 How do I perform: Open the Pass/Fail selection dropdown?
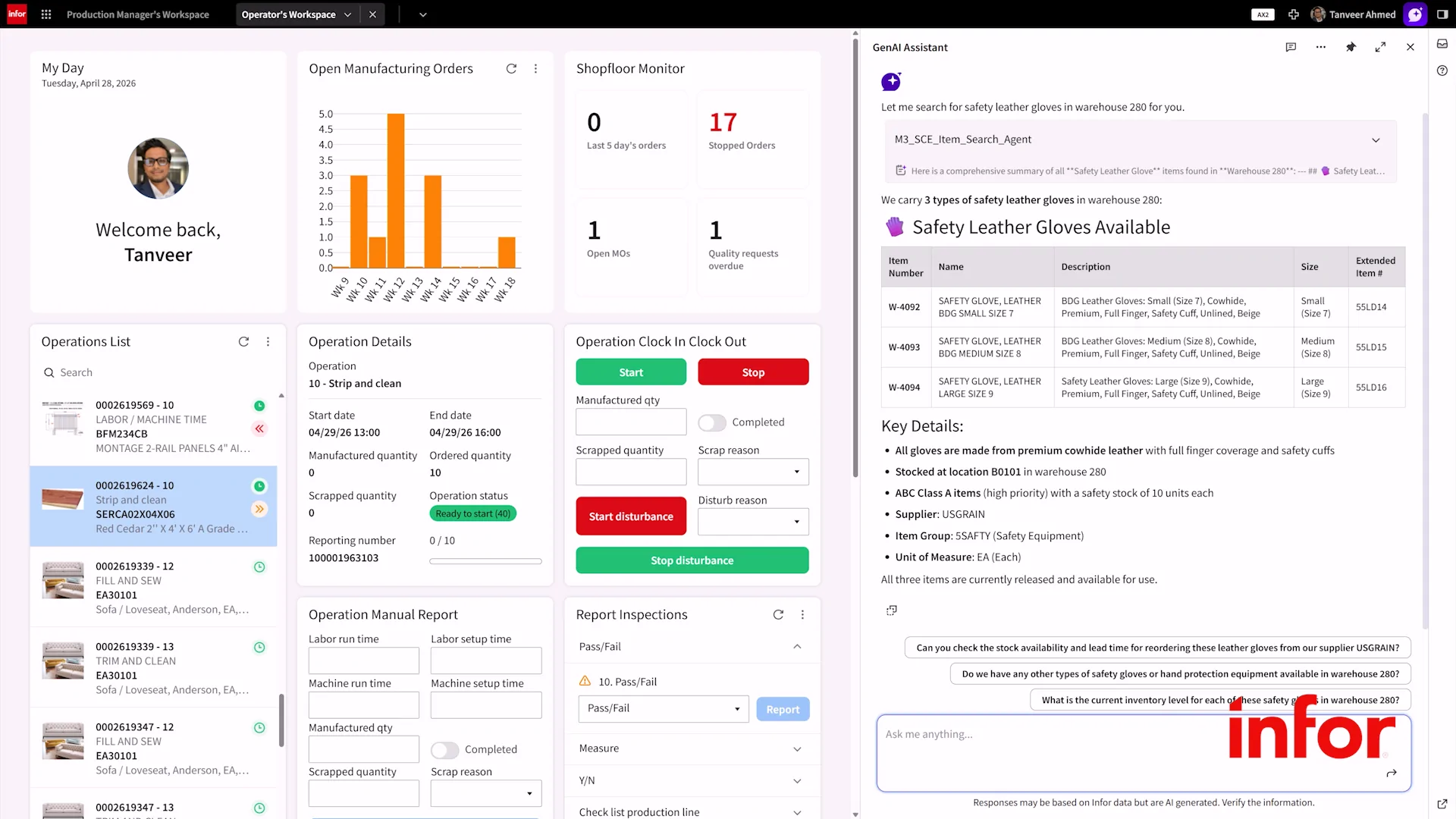coord(664,708)
